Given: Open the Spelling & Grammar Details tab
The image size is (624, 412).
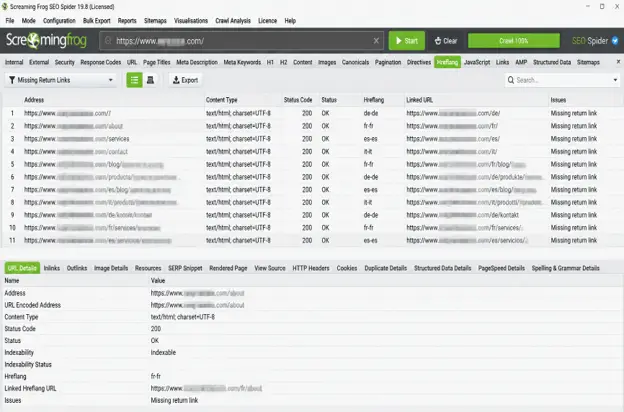Looking at the screenshot, I should (566, 268).
